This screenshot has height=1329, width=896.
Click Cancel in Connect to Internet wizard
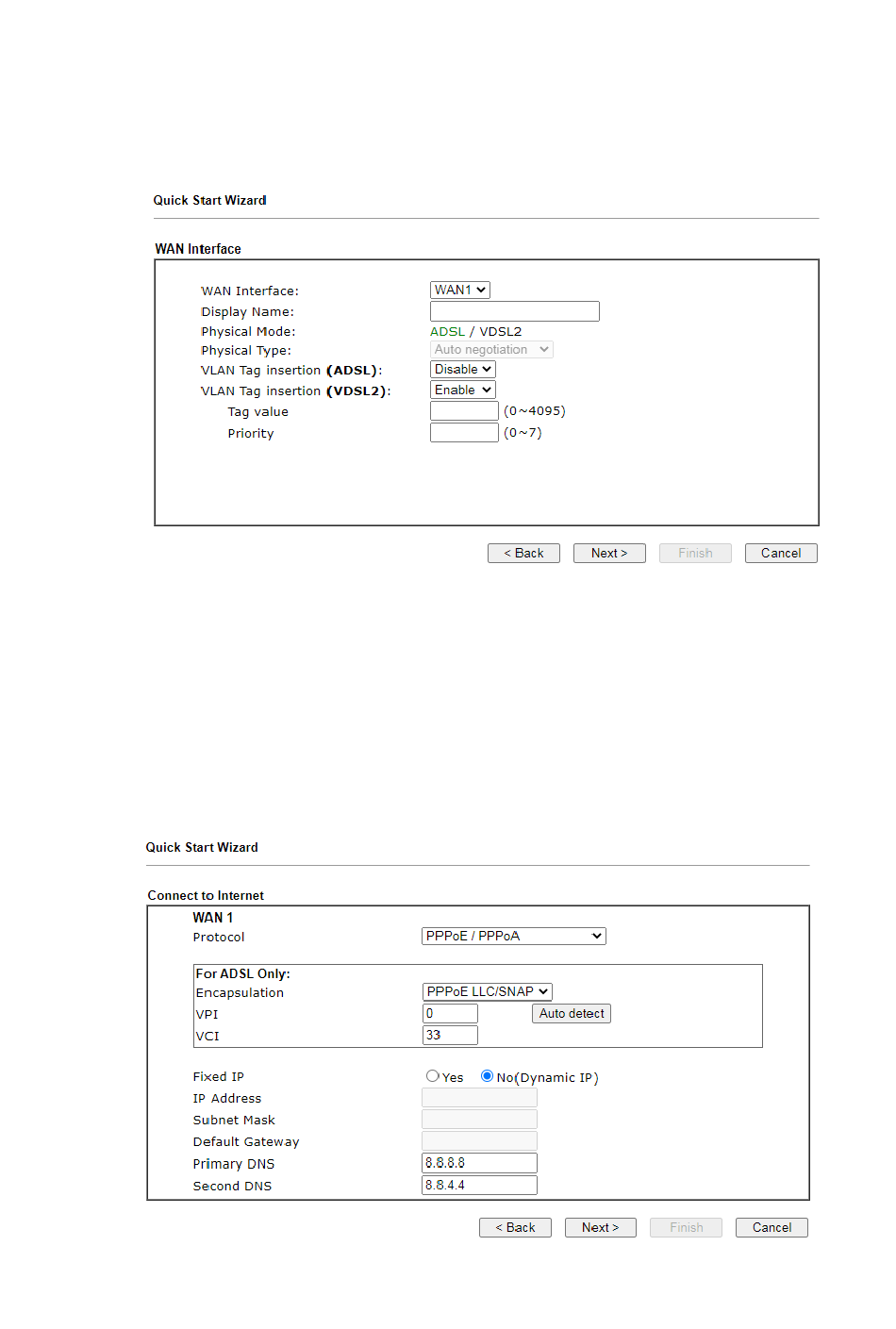point(772,1227)
